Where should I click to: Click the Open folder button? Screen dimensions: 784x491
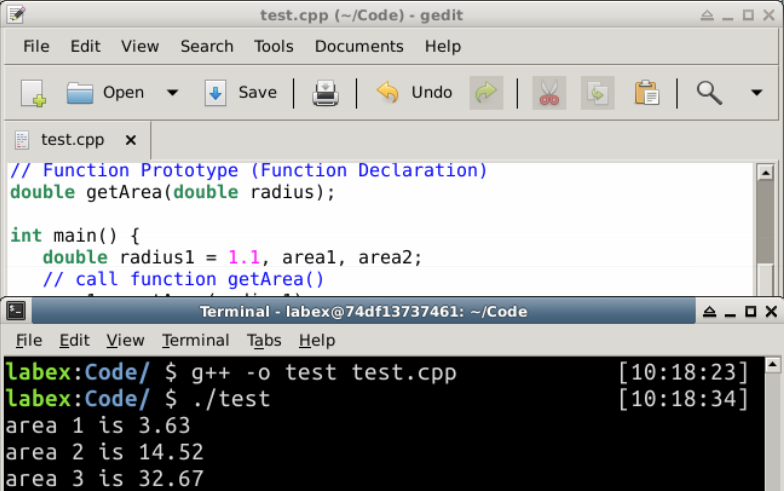coord(106,93)
